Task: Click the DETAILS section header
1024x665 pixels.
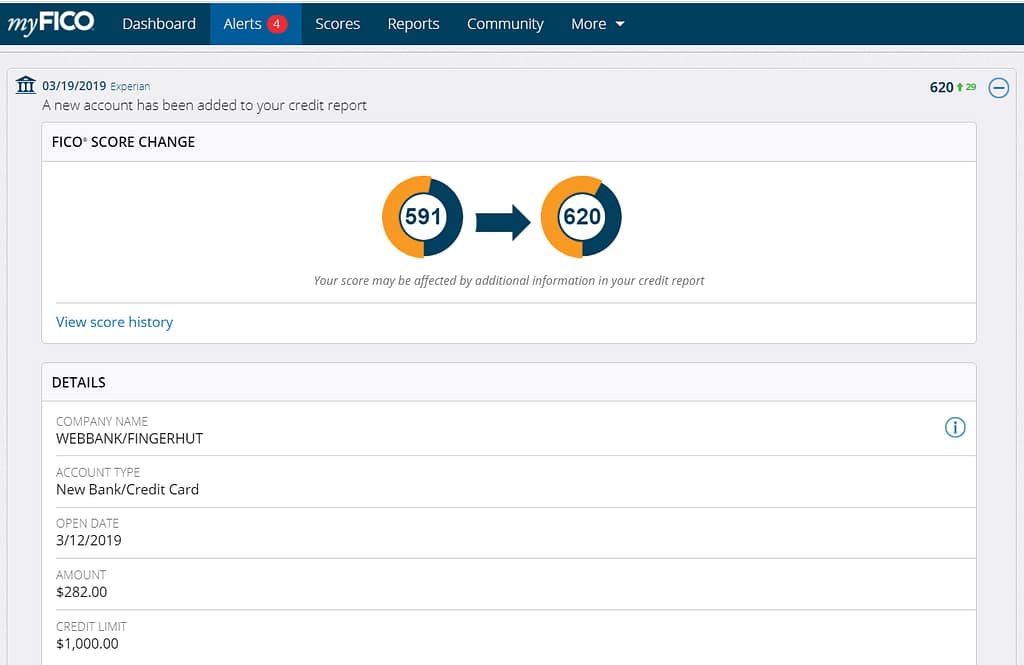Action: pyautogui.click(x=78, y=382)
